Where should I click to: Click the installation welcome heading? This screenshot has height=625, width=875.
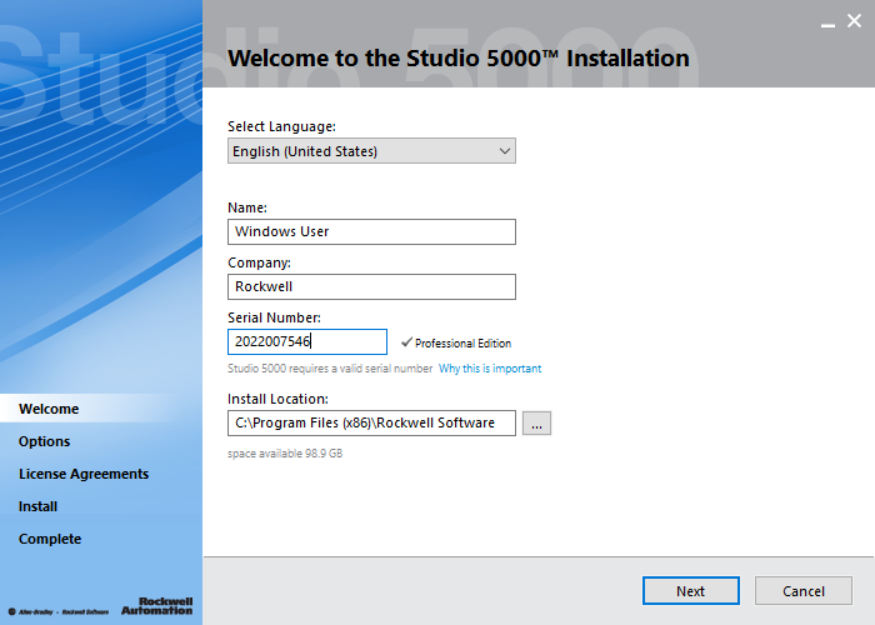click(459, 59)
